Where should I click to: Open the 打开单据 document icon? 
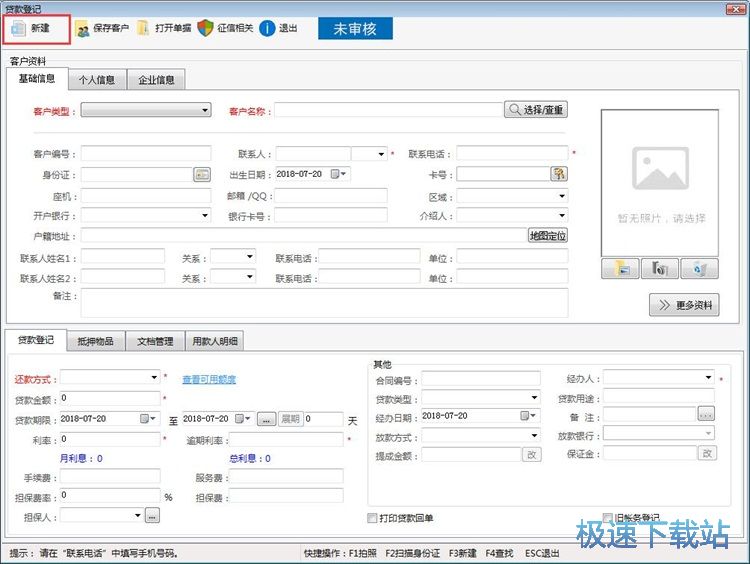click(143, 28)
